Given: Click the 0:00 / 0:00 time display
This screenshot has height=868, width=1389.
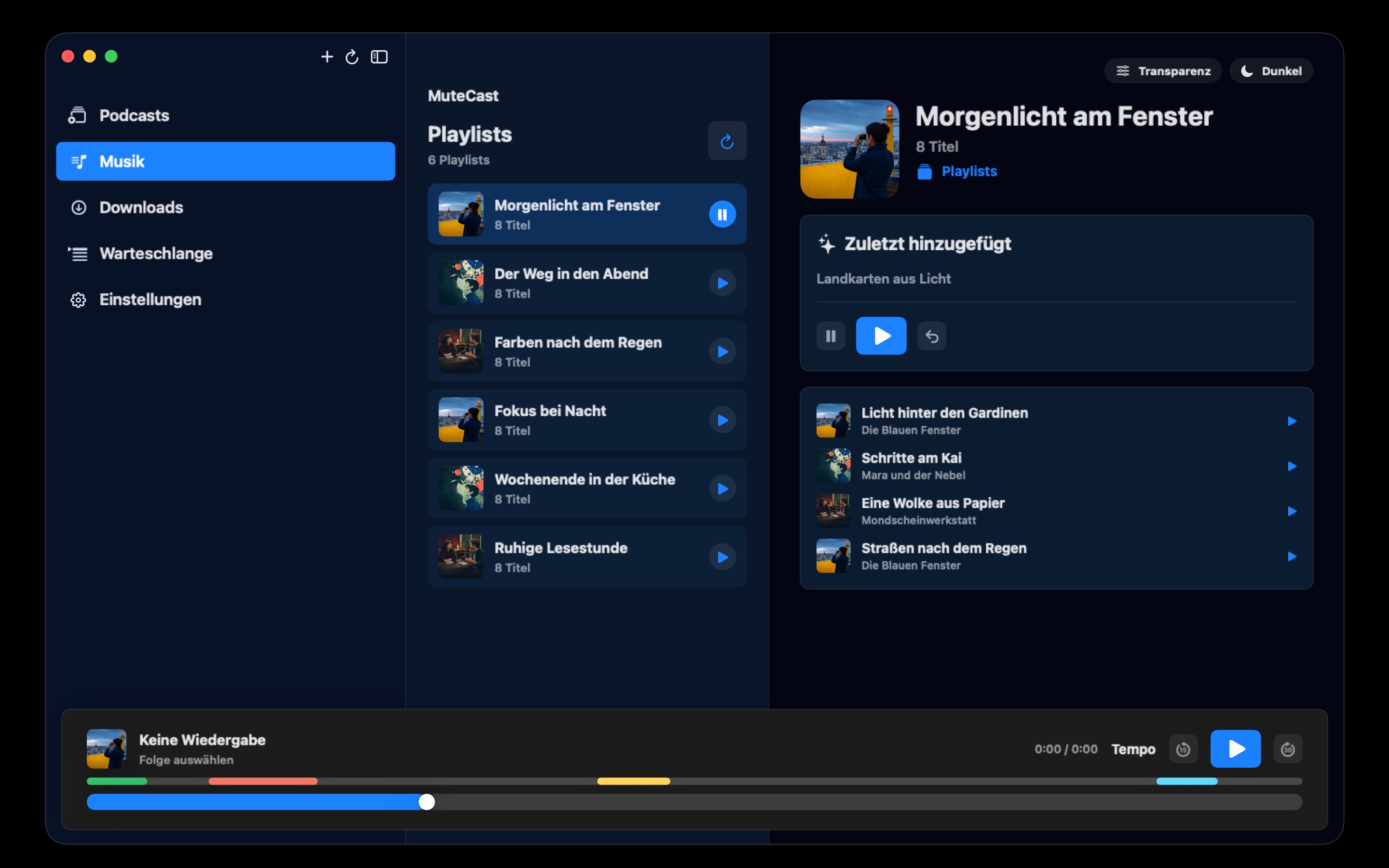Looking at the screenshot, I should [x=1066, y=749].
